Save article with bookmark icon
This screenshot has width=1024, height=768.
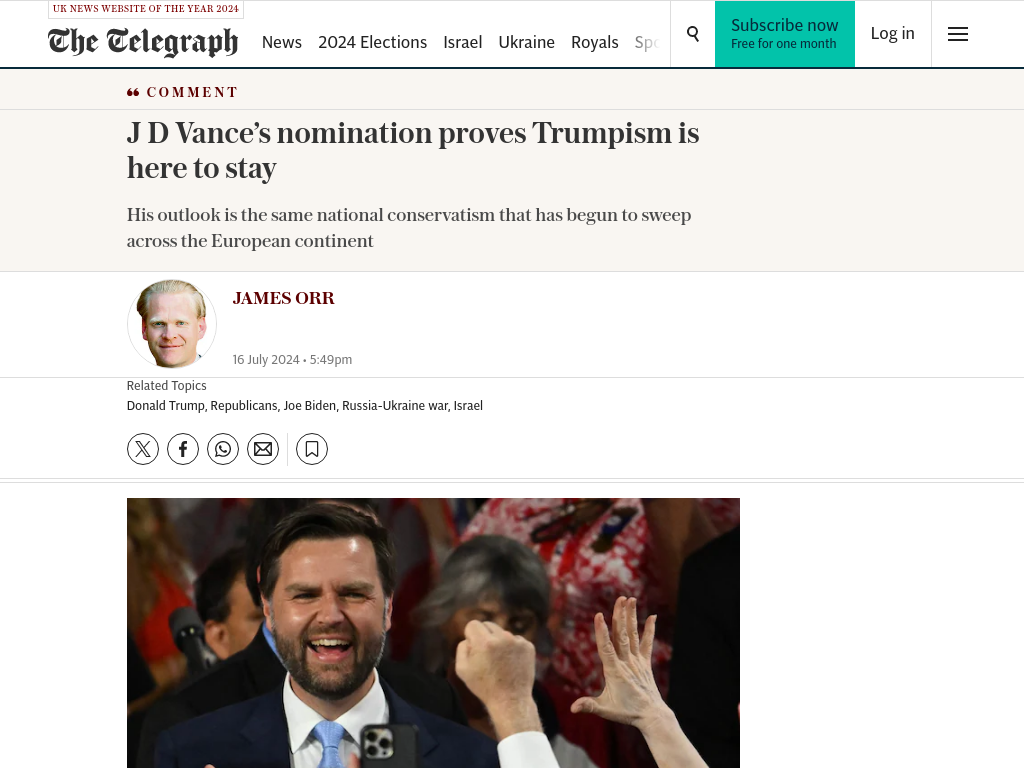pyautogui.click(x=312, y=449)
